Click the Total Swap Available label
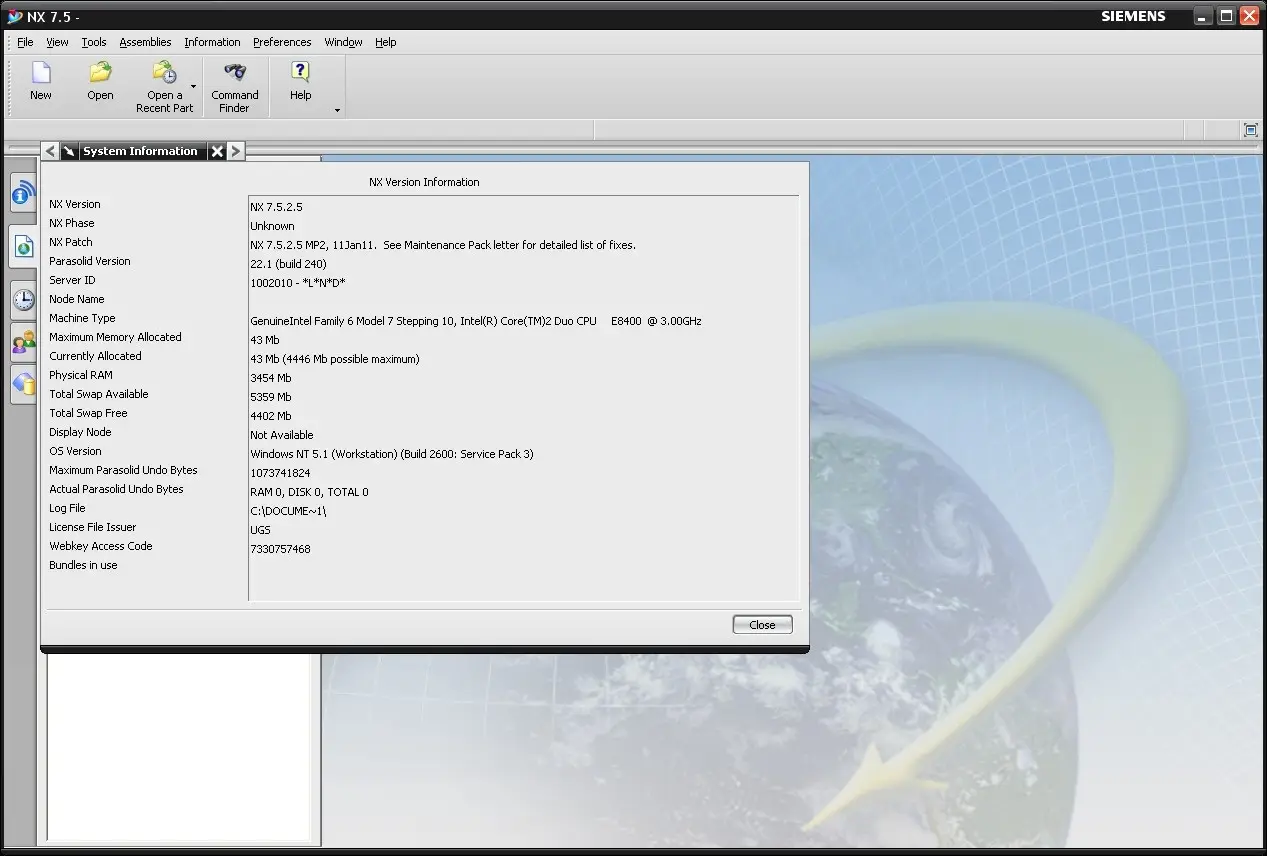1267x856 pixels. (99, 394)
